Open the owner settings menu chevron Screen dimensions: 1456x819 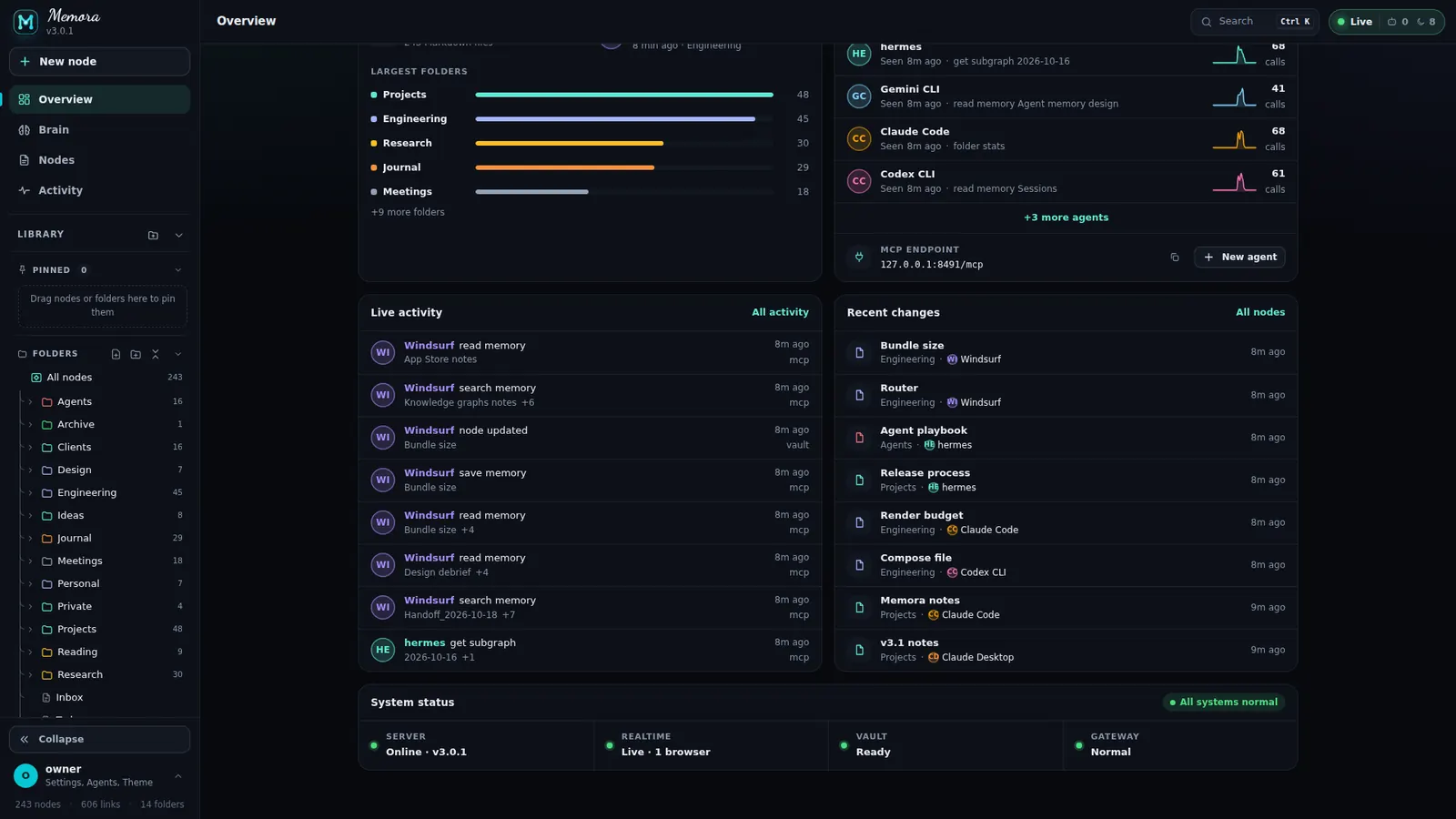178,776
